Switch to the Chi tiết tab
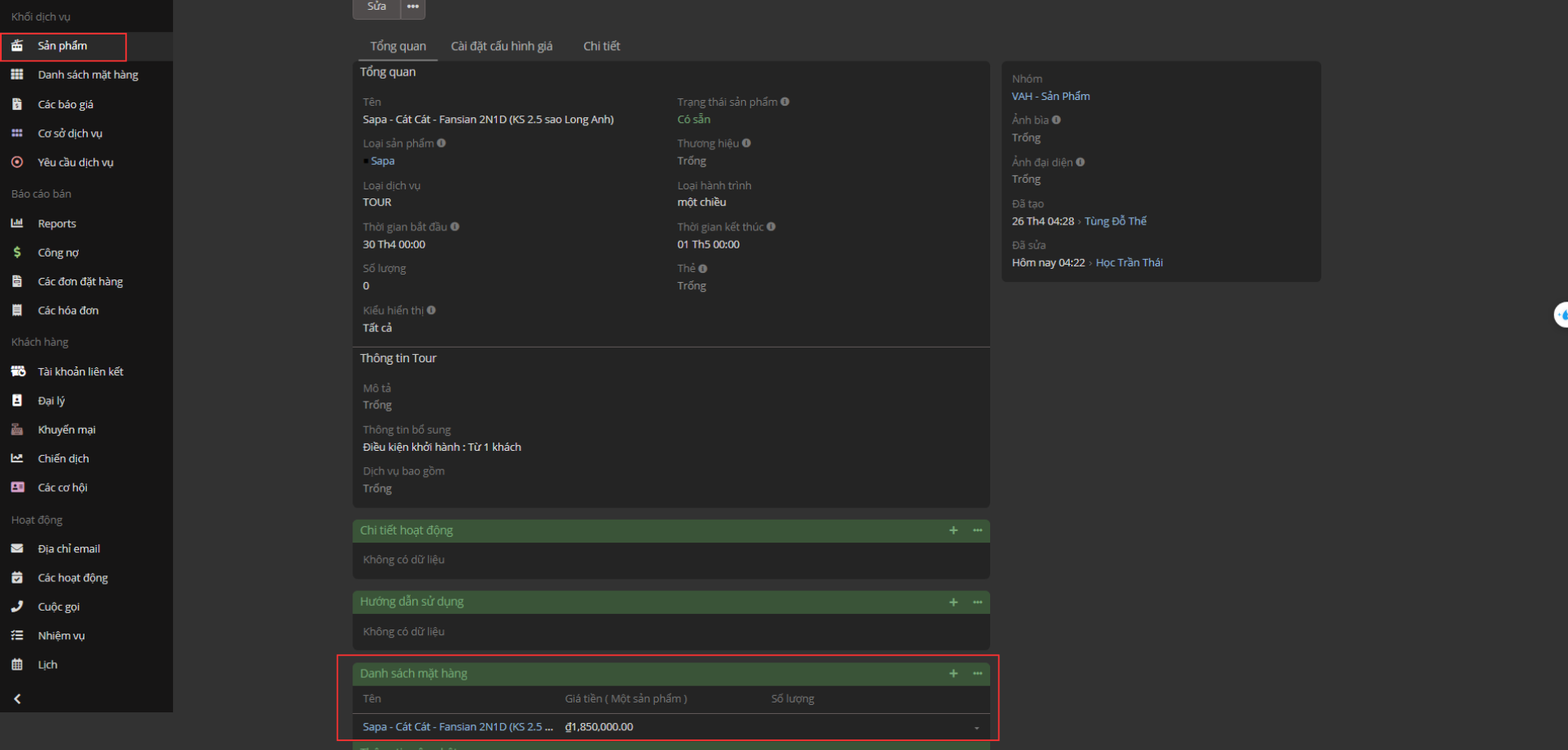1568x750 pixels. (602, 46)
